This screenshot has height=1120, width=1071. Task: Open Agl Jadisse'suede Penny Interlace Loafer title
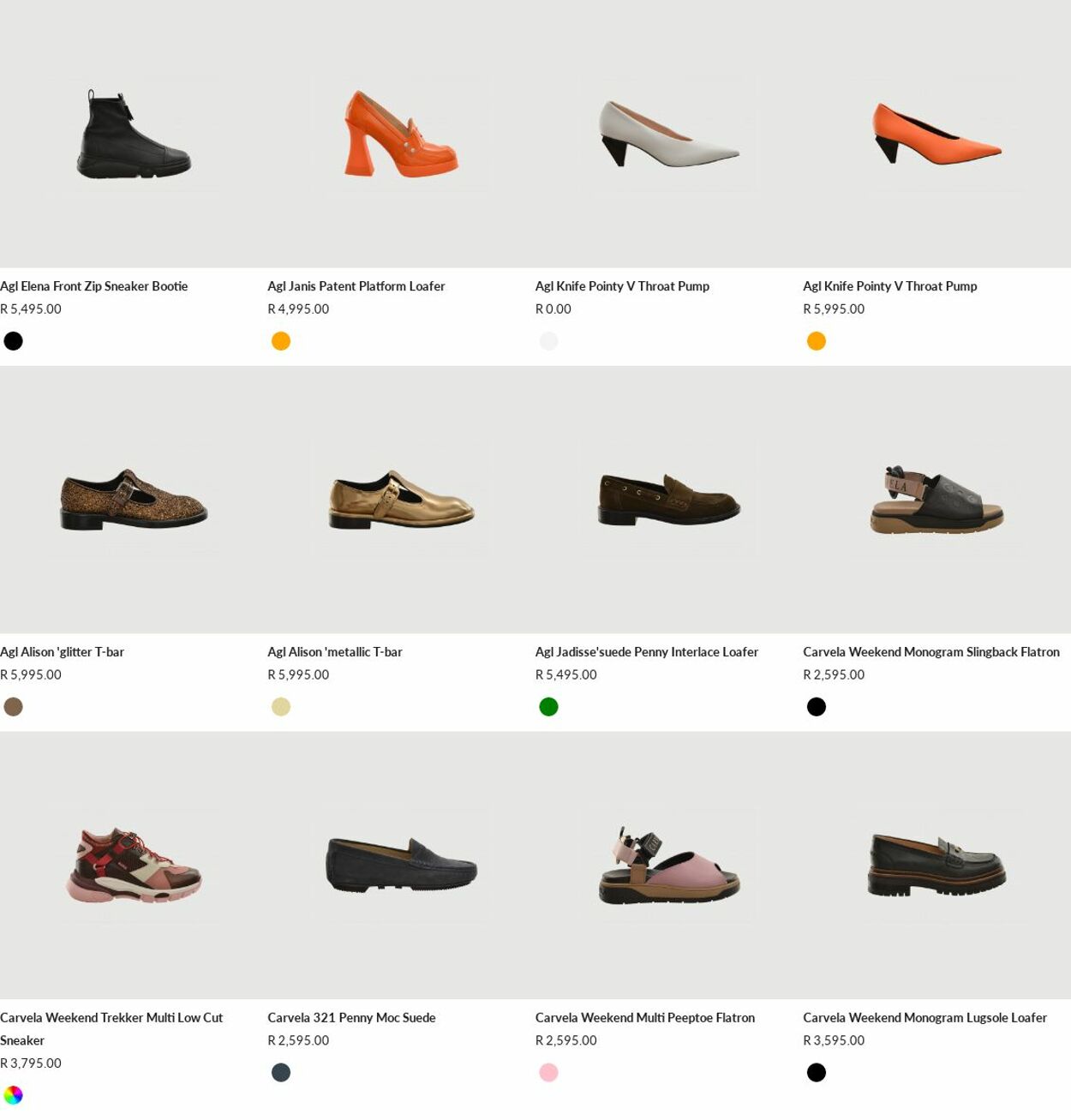[647, 652]
